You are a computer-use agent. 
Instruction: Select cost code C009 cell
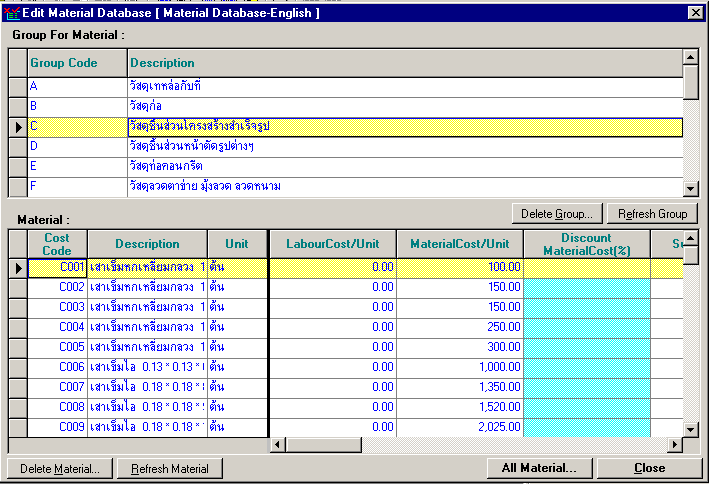pos(57,427)
